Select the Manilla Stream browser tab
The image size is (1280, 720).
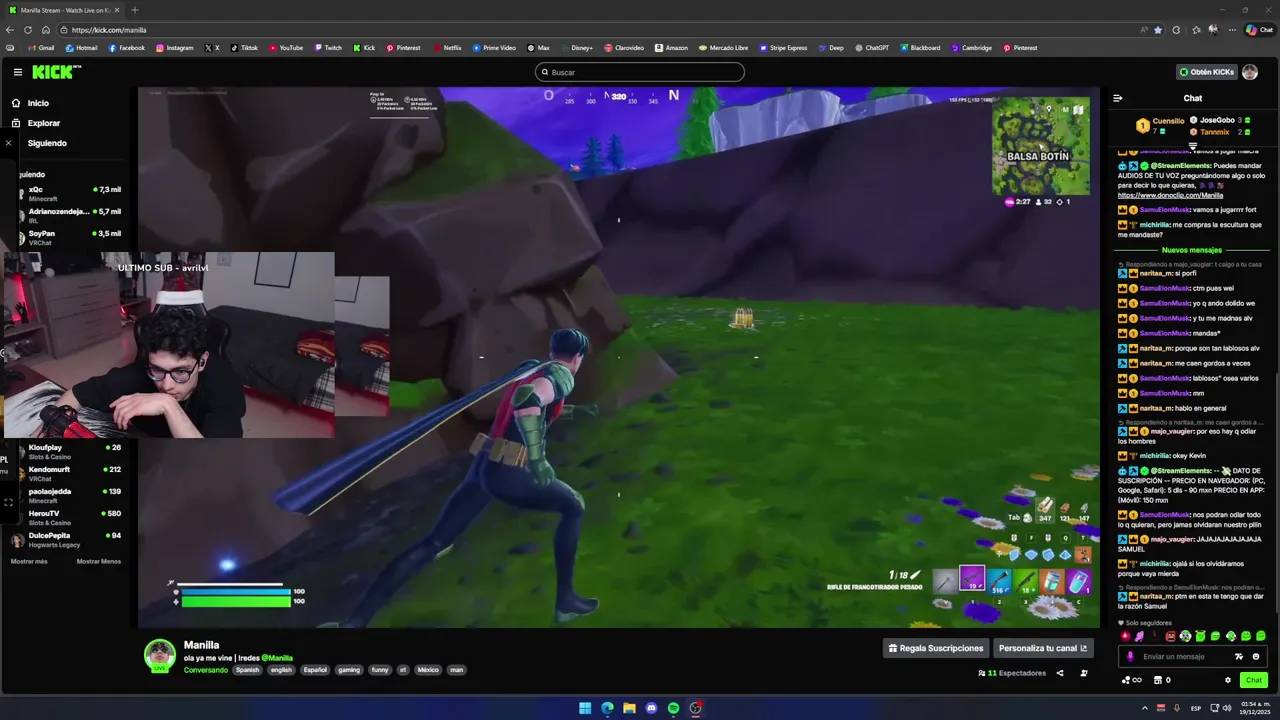point(65,10)
